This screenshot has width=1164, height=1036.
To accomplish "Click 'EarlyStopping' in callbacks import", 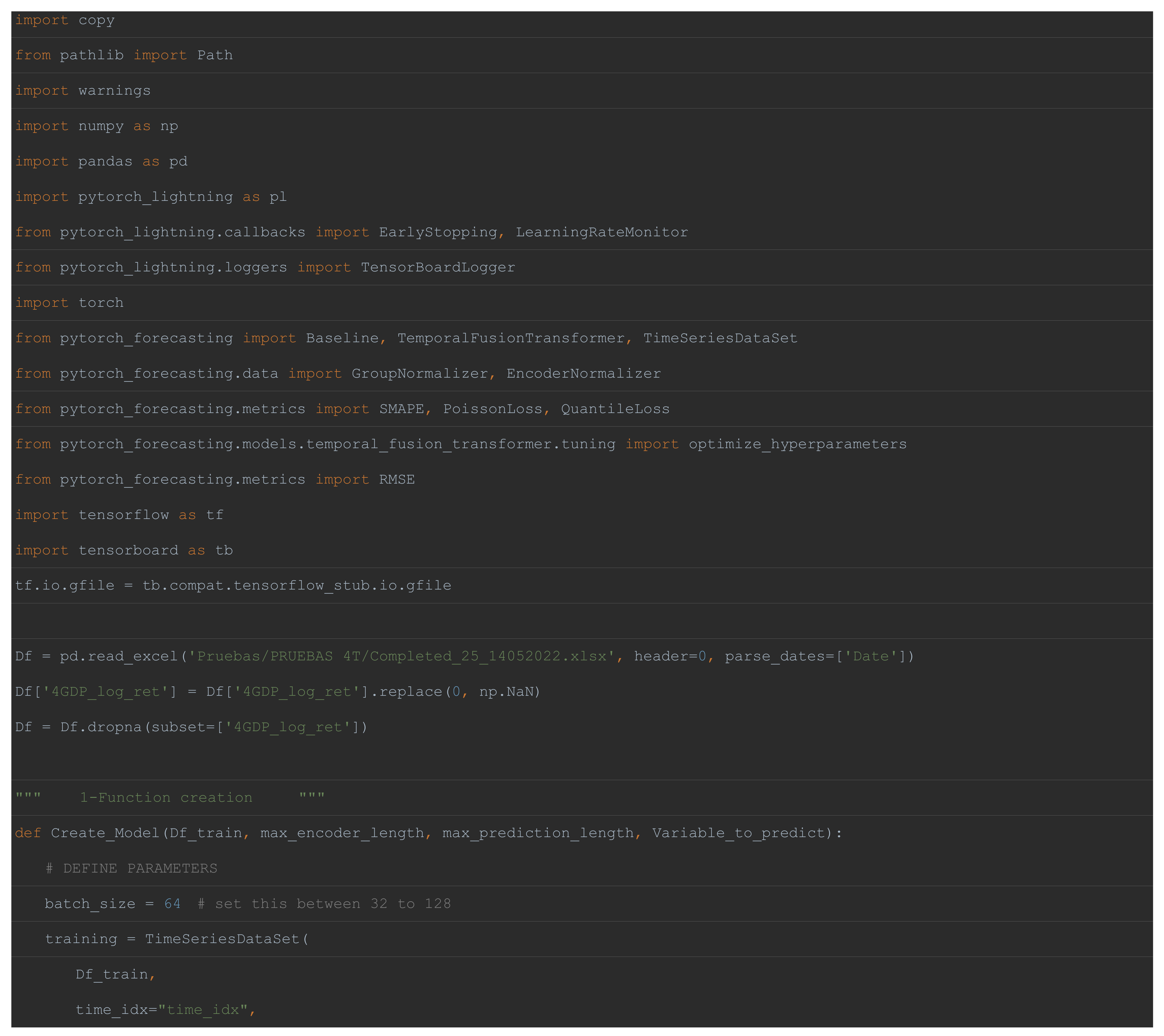I will [x=438, y=232].
